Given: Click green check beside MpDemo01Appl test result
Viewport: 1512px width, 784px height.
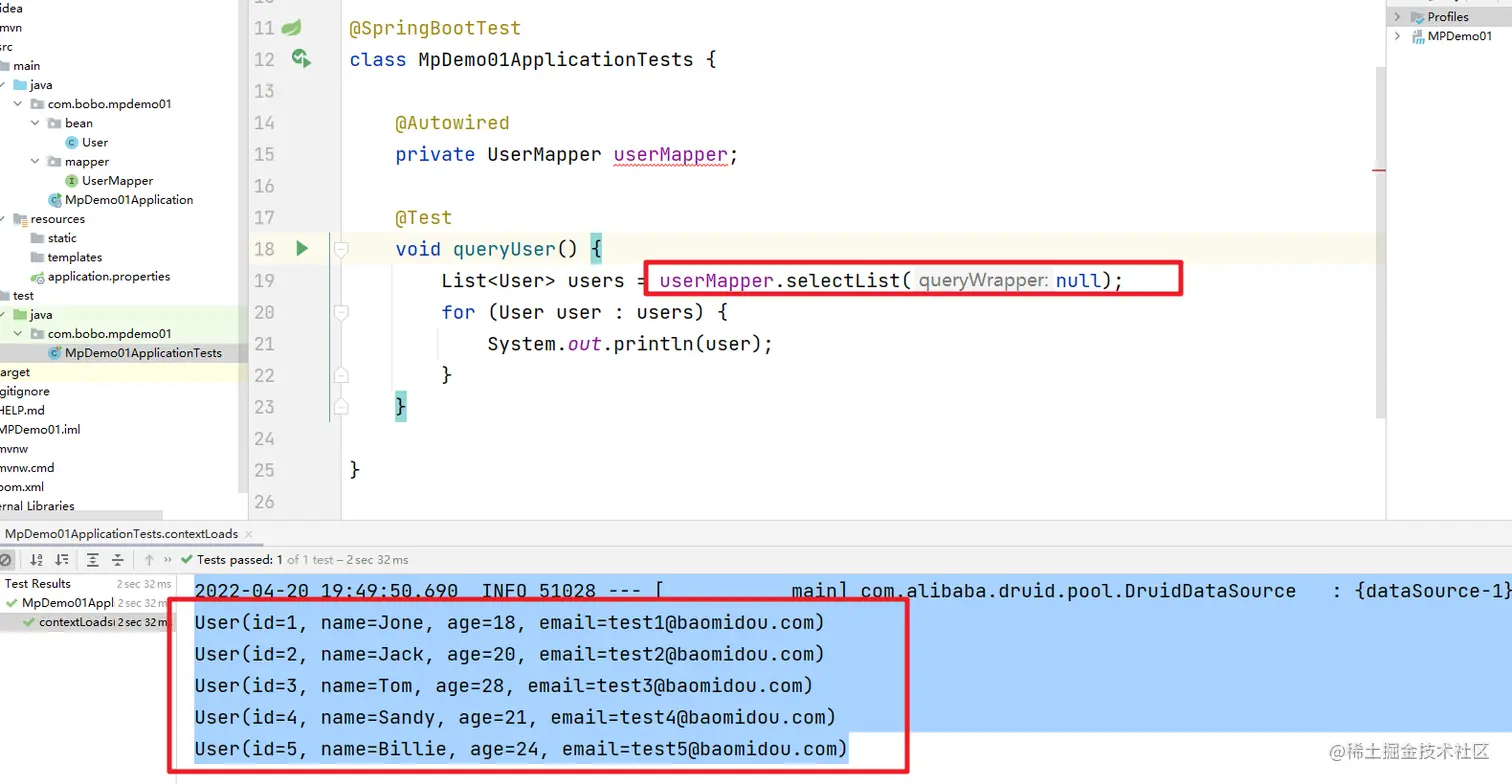Looking at the screenshot, I should [12, 603].
